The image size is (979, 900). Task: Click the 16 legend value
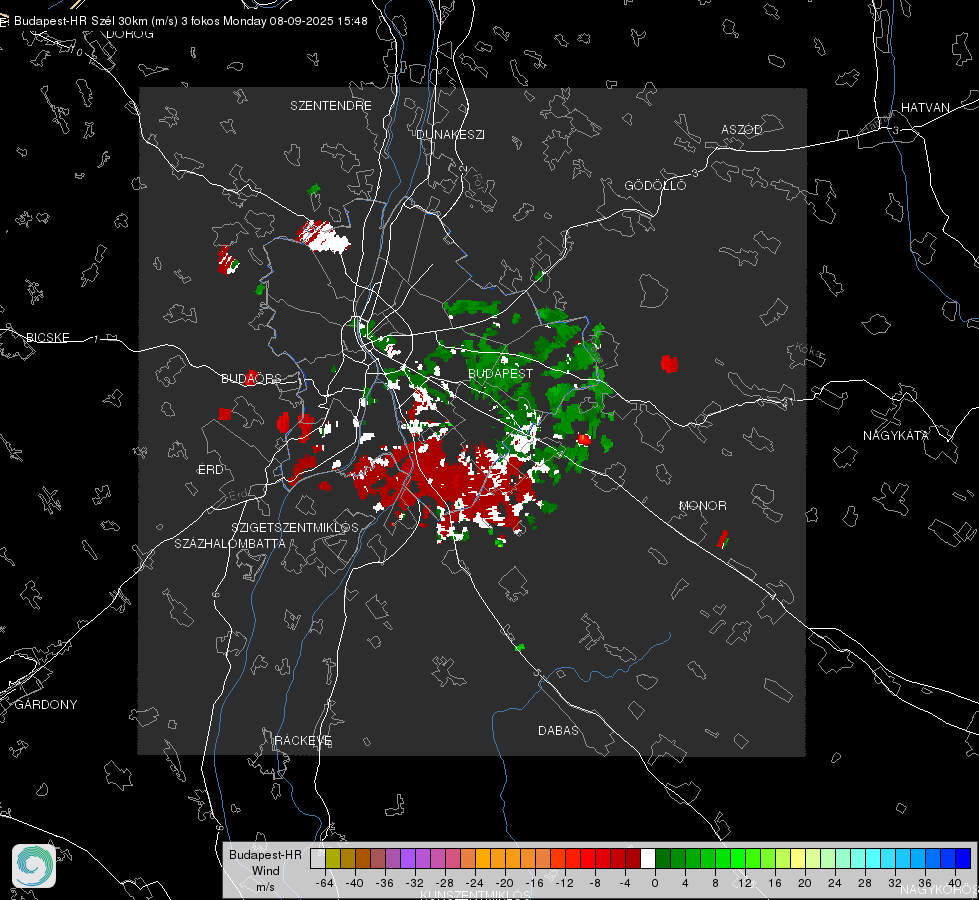pyautogui.click(x=774, y=883)
